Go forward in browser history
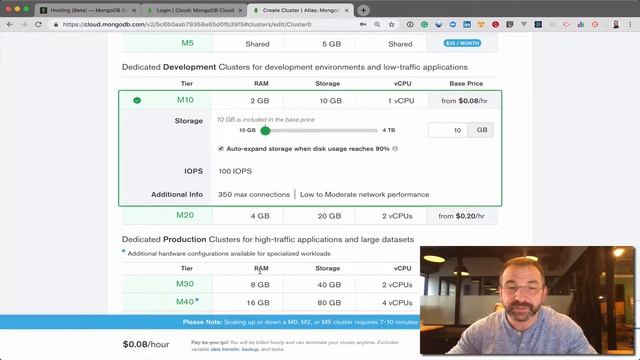640x360 pixels. click(24, 24)
